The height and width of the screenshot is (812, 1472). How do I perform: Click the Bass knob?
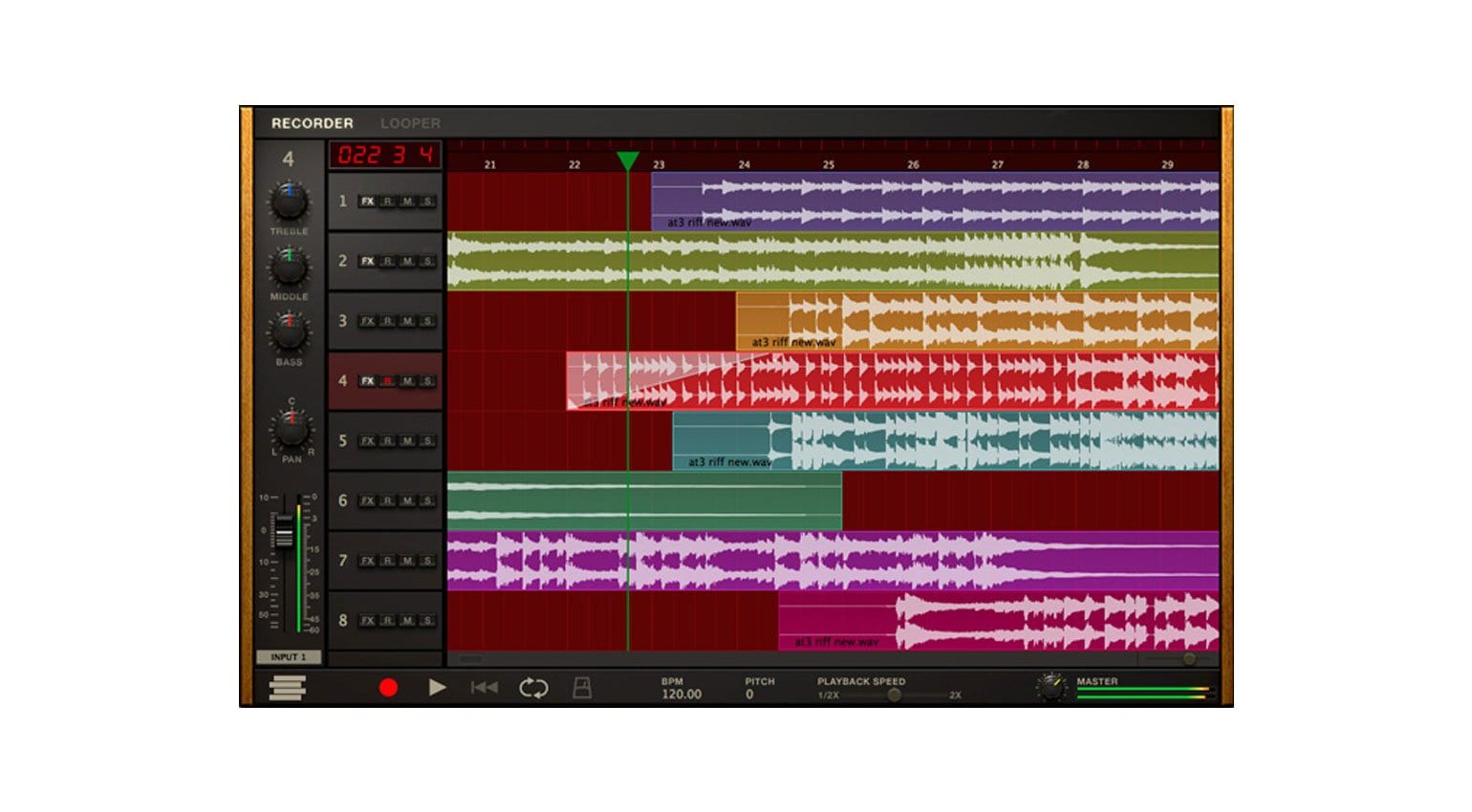pyautogui.click(x=289, y=332)
